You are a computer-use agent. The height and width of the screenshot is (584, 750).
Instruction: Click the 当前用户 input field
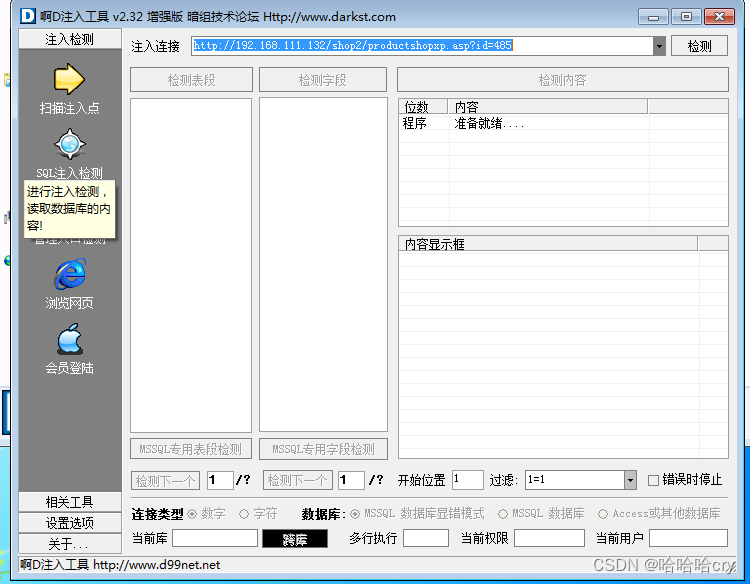click(x=688, y=538)
